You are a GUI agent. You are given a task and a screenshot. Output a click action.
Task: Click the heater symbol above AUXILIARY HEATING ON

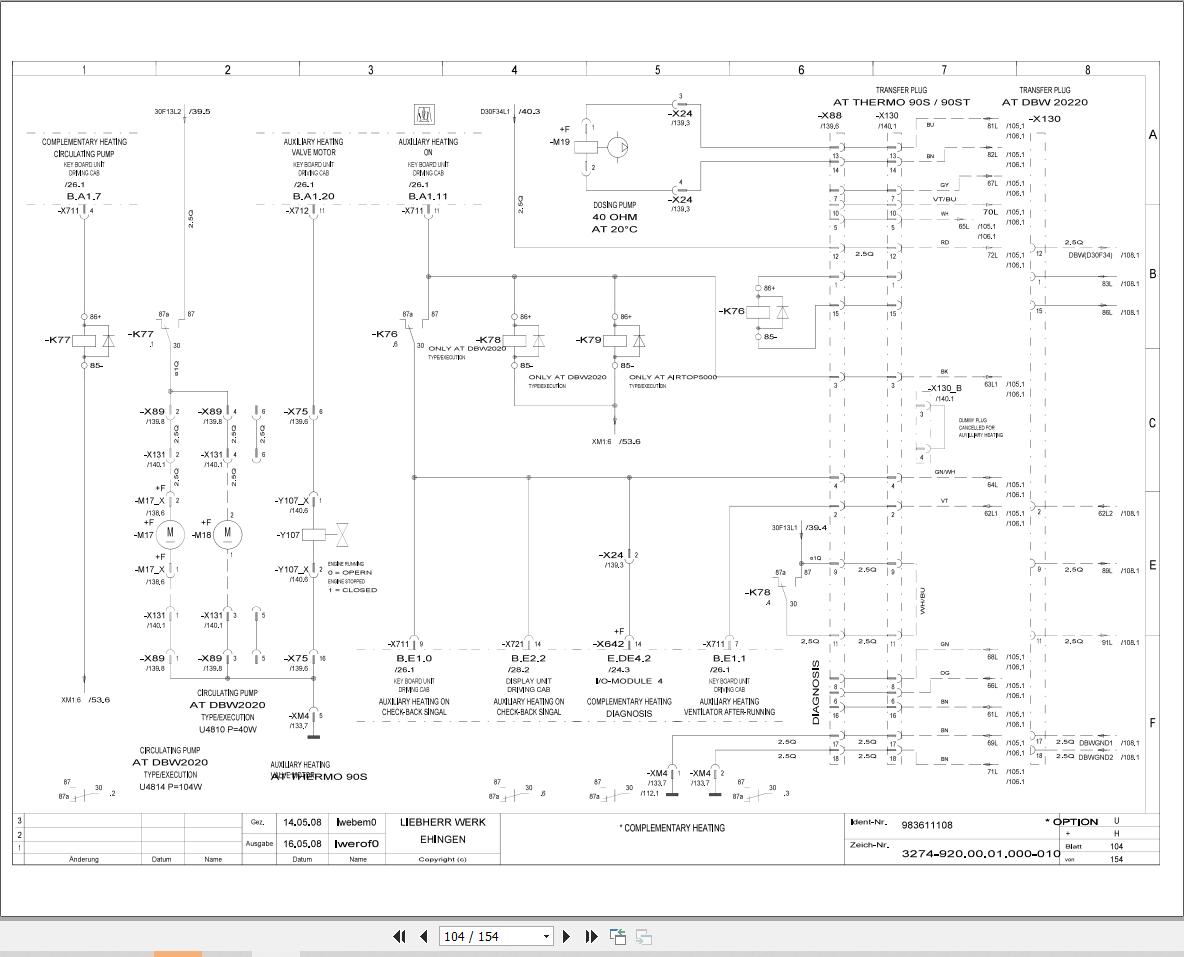(x=425, y=115)
